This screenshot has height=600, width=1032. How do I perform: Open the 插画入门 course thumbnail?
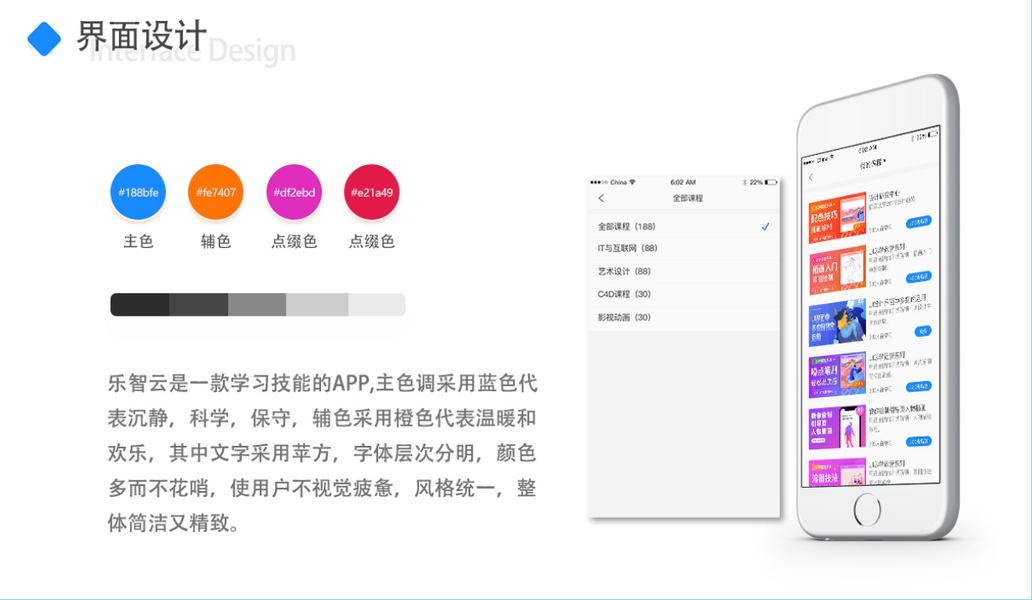pos(837,270)
